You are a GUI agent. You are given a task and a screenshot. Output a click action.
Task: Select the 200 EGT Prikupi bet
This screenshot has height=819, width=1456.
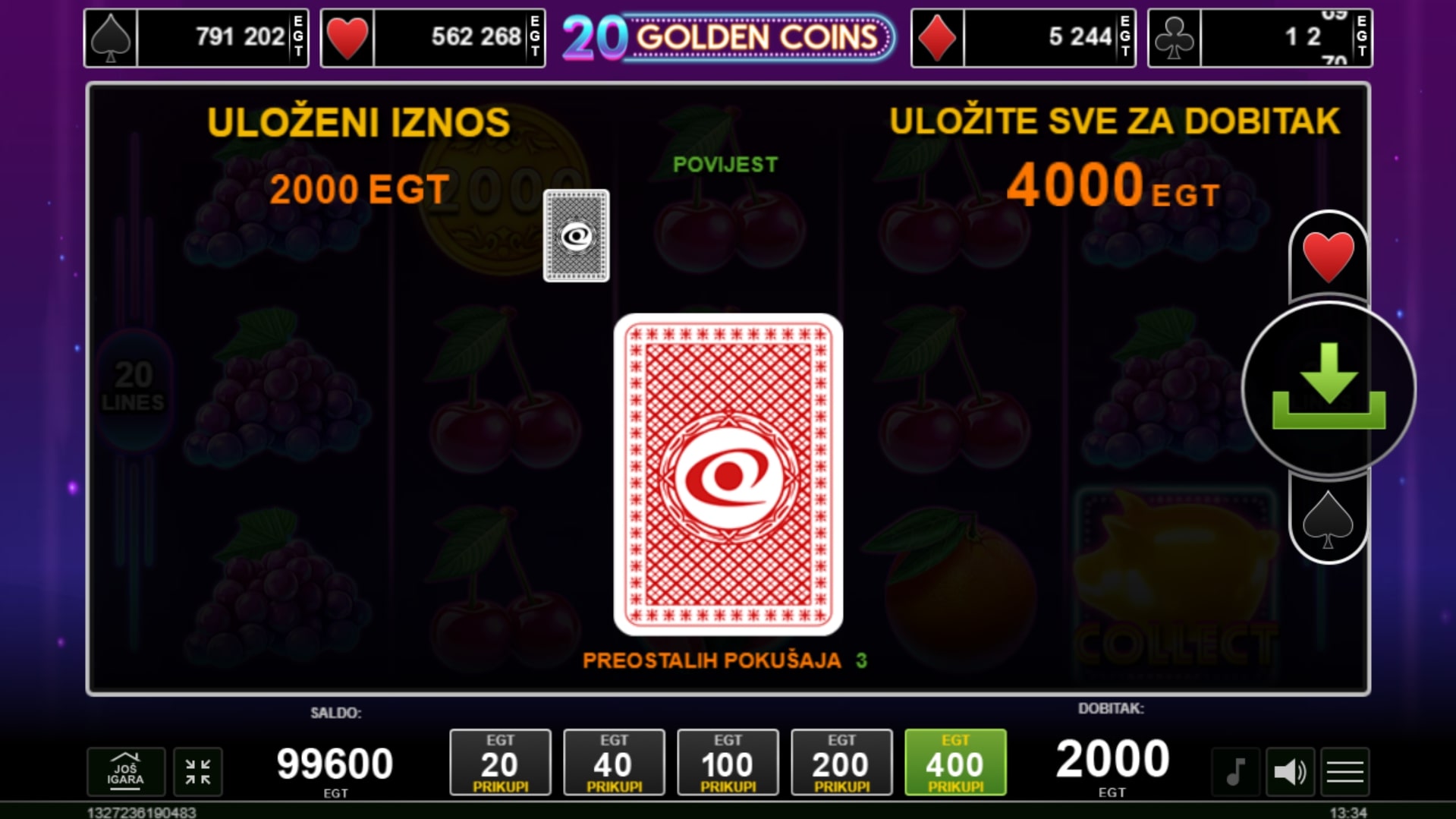[x=841, y=762]
